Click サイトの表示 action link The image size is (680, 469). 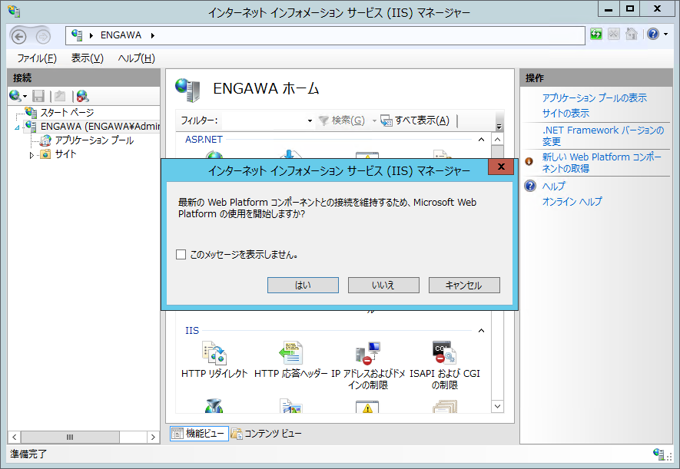[x=566, y=113]
